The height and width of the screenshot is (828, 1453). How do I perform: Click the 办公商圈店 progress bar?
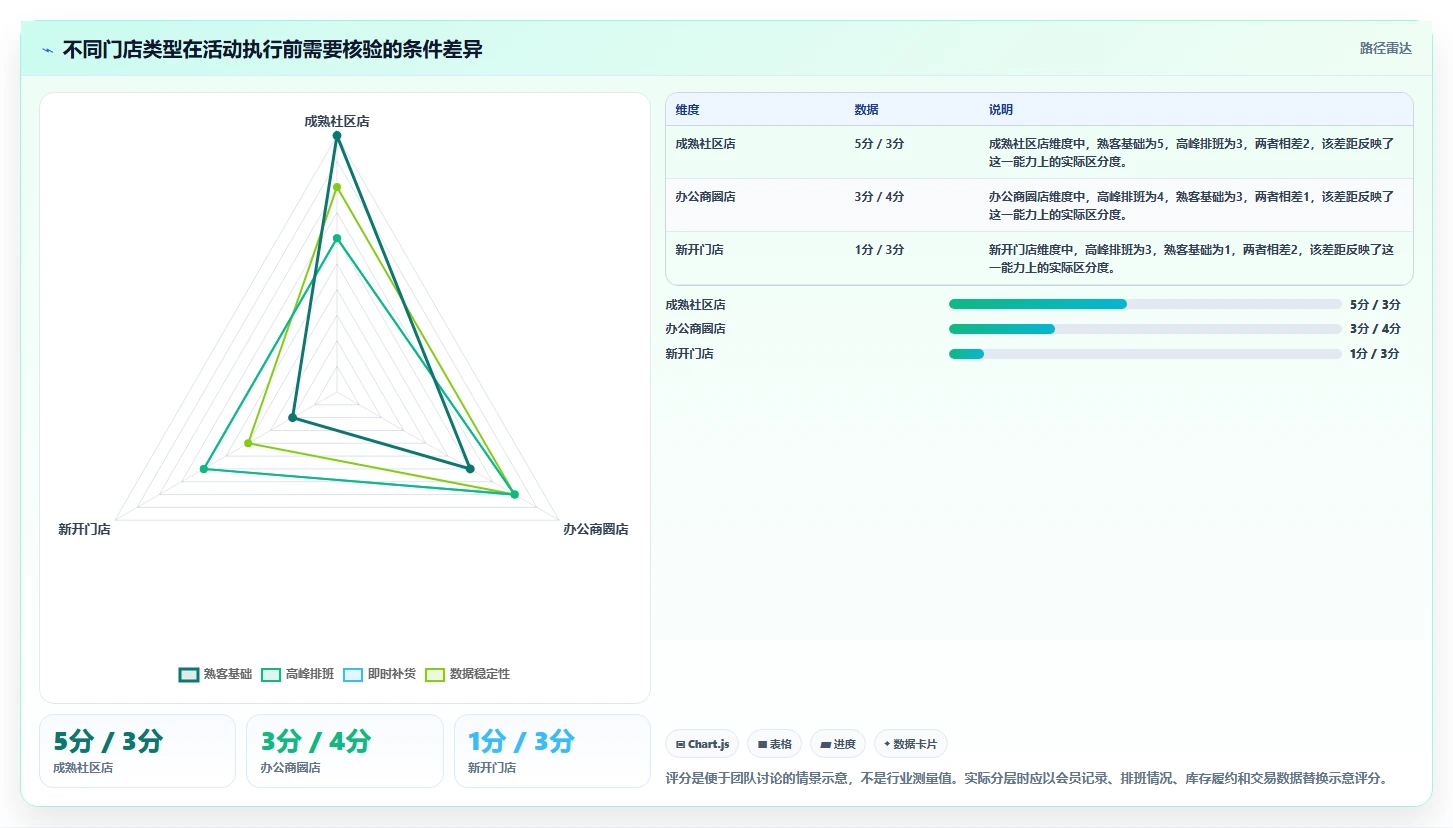[1145, 329]
